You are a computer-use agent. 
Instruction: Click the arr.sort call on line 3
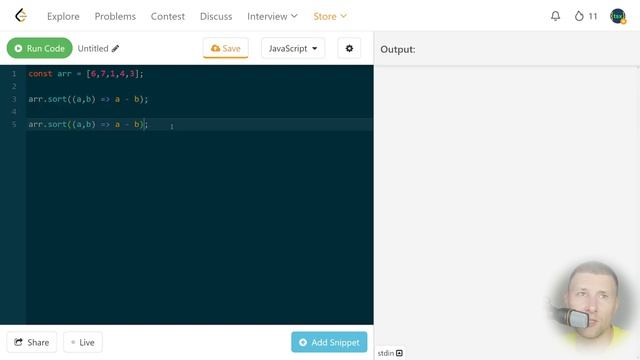(x=88, y=99)
